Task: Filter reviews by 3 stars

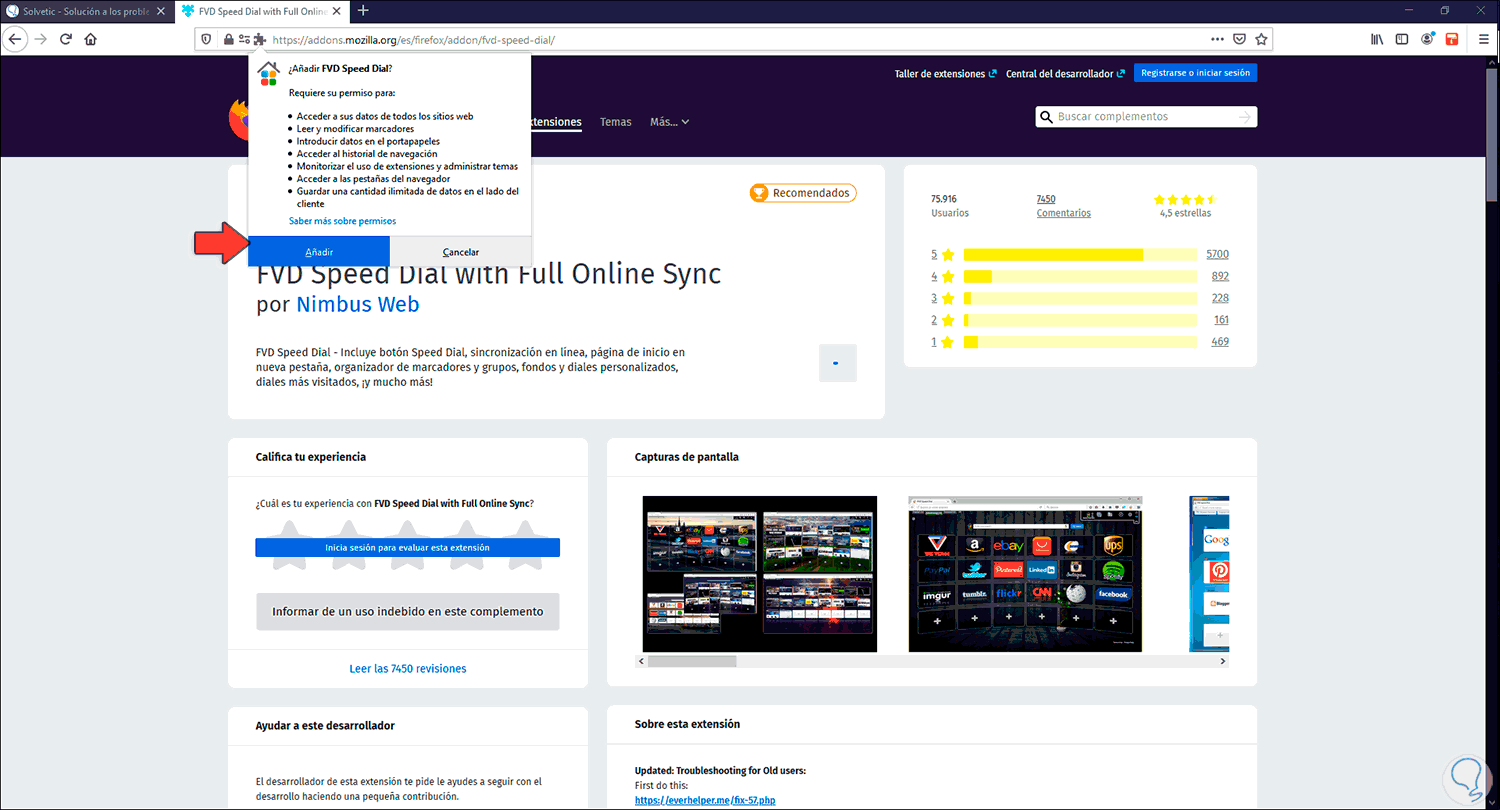Action: [943, 298]
